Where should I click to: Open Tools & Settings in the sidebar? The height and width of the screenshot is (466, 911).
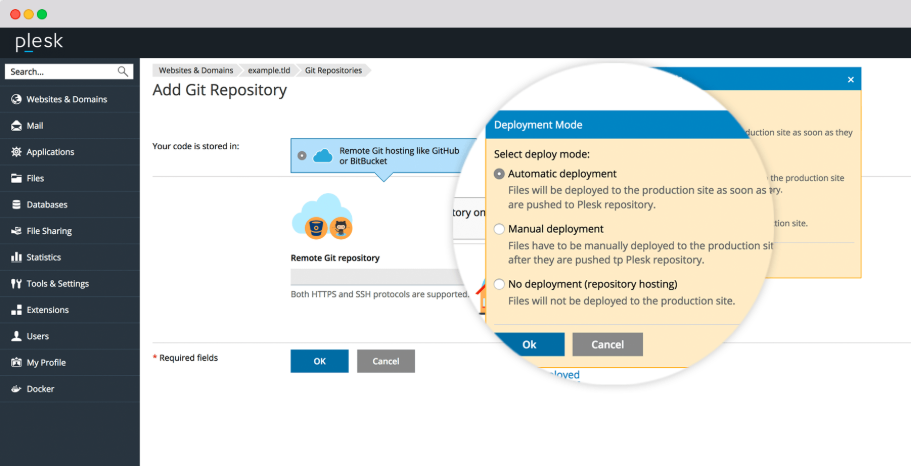(x=70, y=284)
